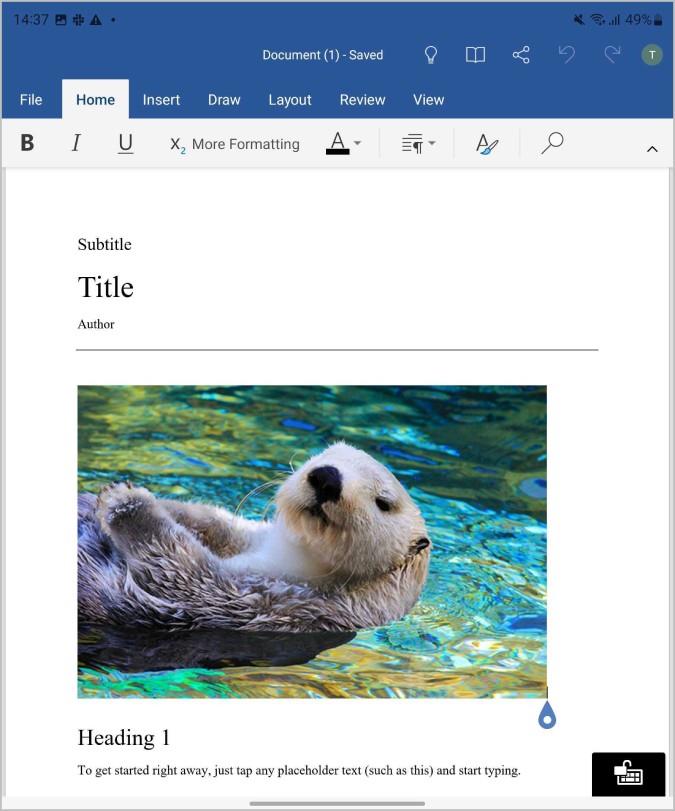This screenshot has width=675, height=811.
Task: Tap the 14:37 clock
Action: [31, 20]
